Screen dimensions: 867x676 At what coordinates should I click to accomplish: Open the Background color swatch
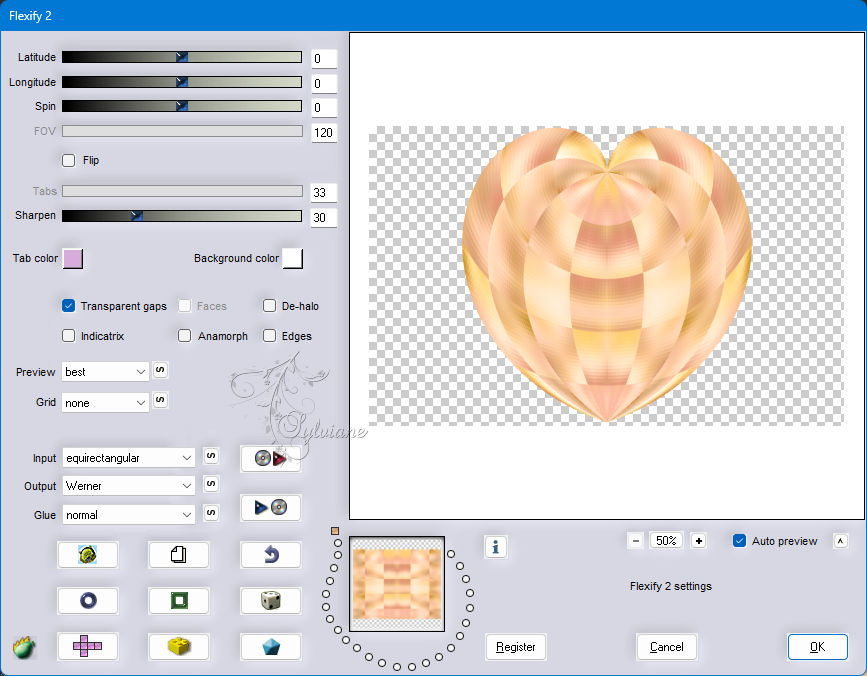point(293,258)
